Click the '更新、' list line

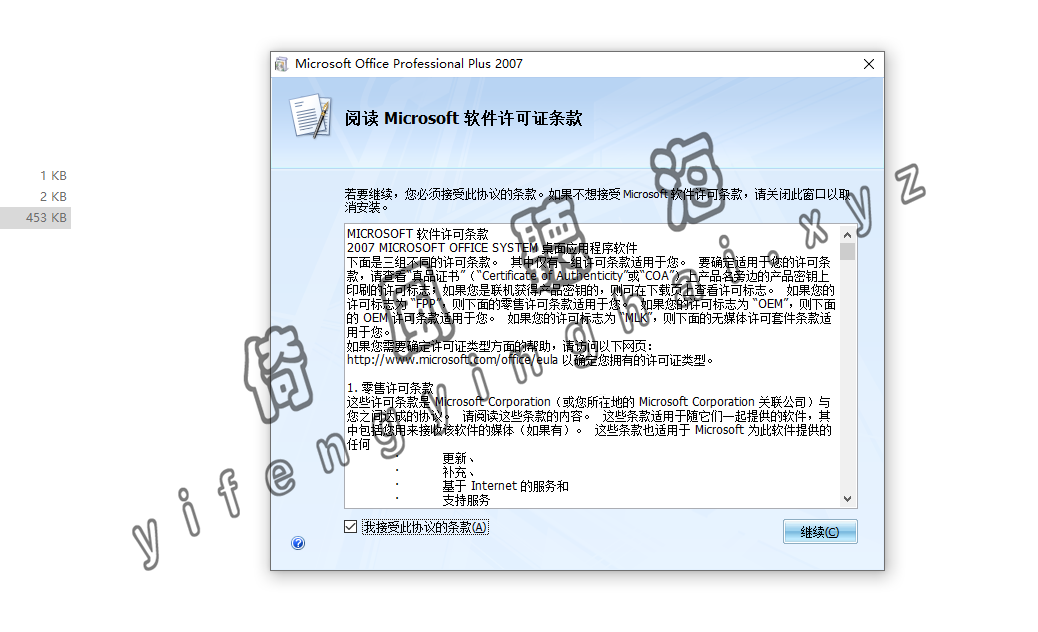tap(458, 459)
